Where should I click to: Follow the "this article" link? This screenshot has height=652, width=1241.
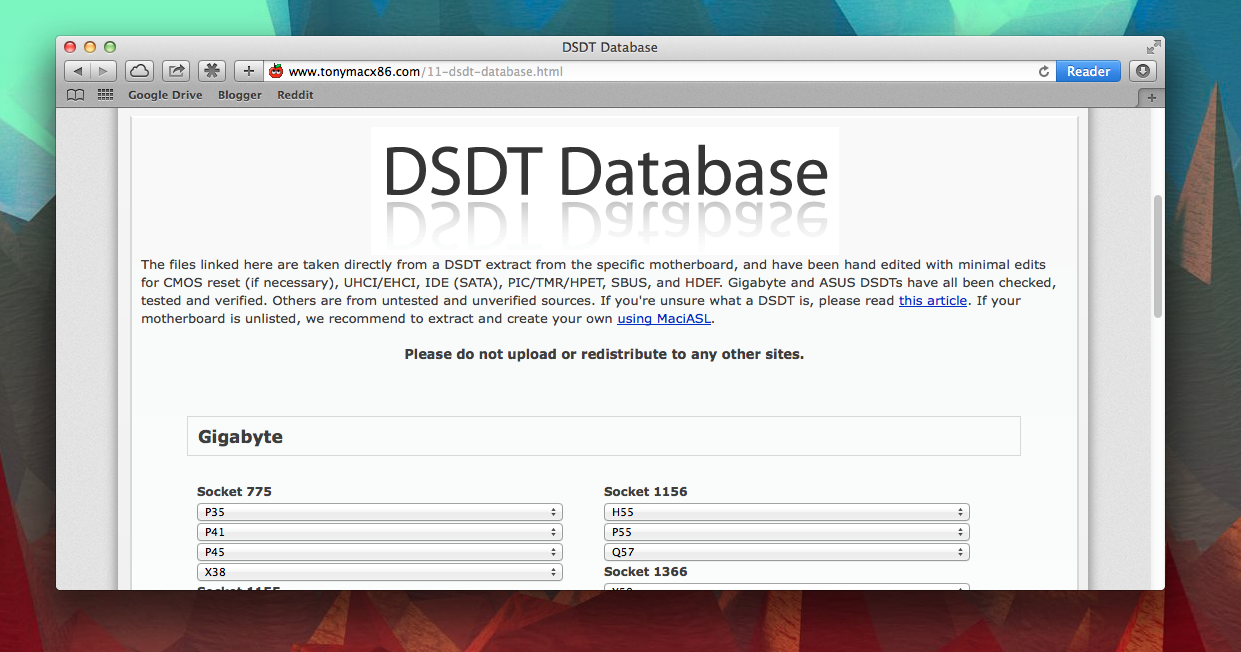pyautogui.click(x=933, y=300)
